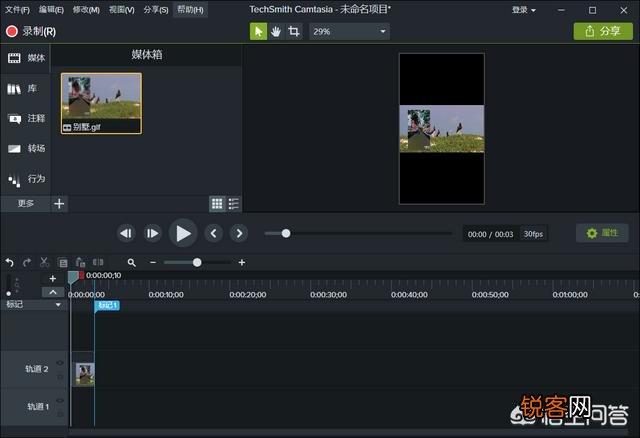Paste media onto the timeline
The height and width of the screenshot is (438, 640).
pyautogui.click(x=80, y=262)
